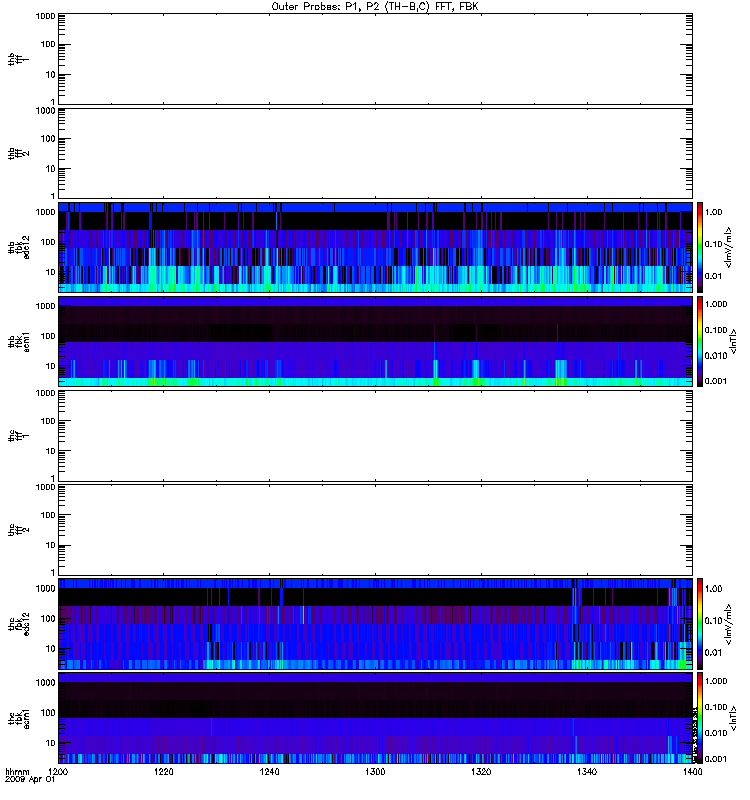Click the empty thb fff 1 plot panel
Screen dimensions: 750x800
(x=375, y=59)
